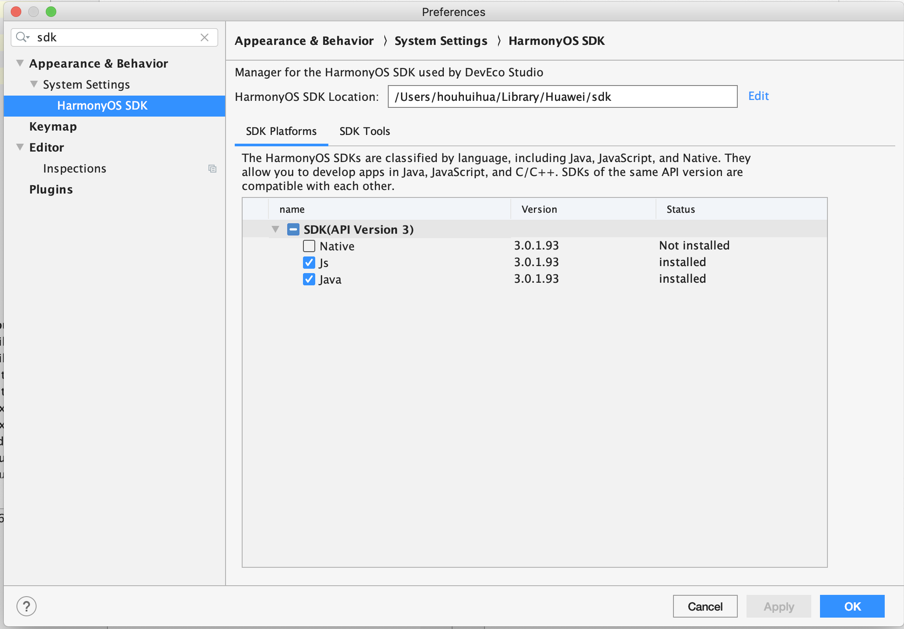Click the Cancel button
This screenshot has width=904, height=629.
click(x=705, y=607)
